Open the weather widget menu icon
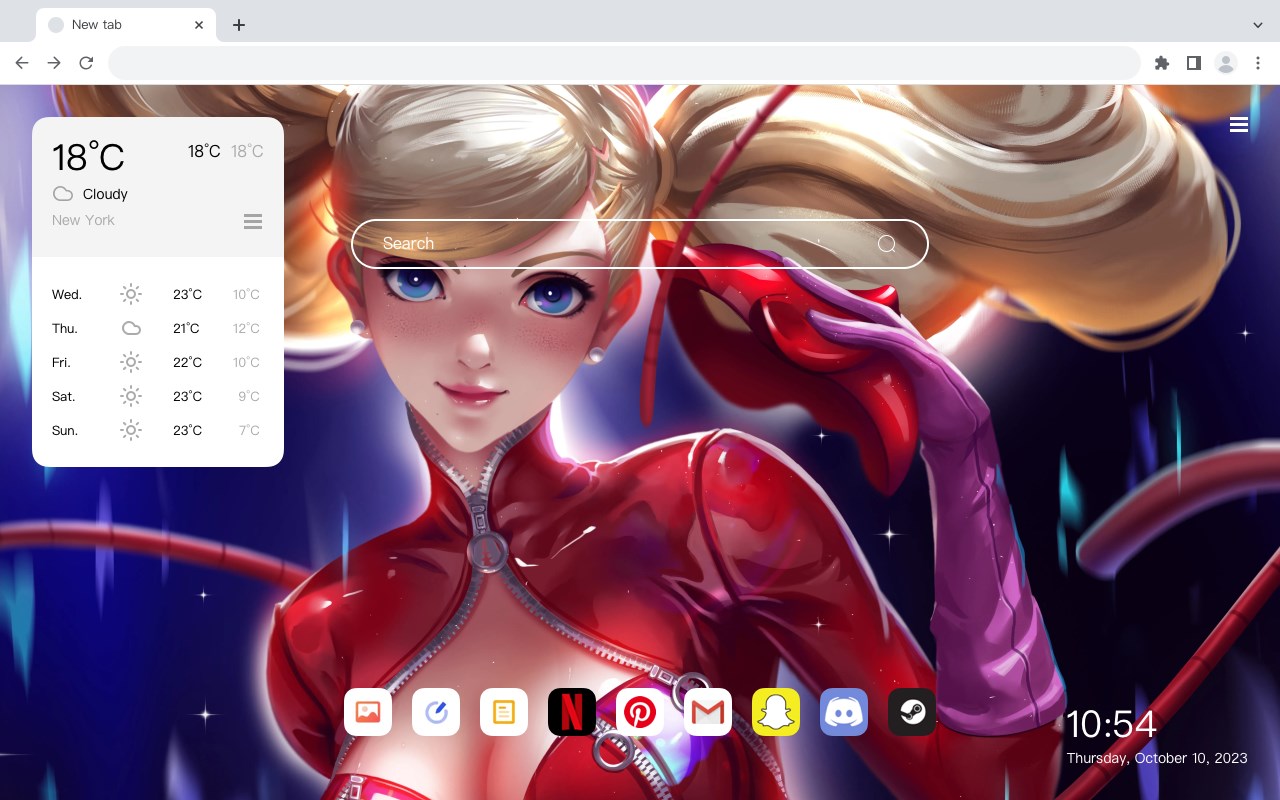The image size is (1280, 800). 253,221
